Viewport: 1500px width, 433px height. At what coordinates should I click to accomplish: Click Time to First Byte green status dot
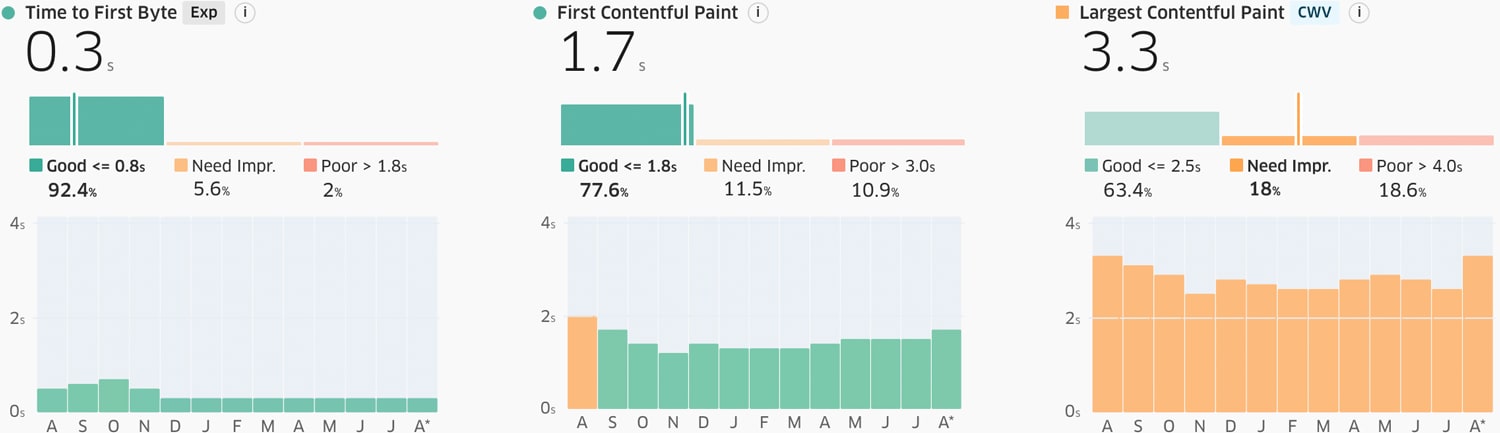coord(8,13)
